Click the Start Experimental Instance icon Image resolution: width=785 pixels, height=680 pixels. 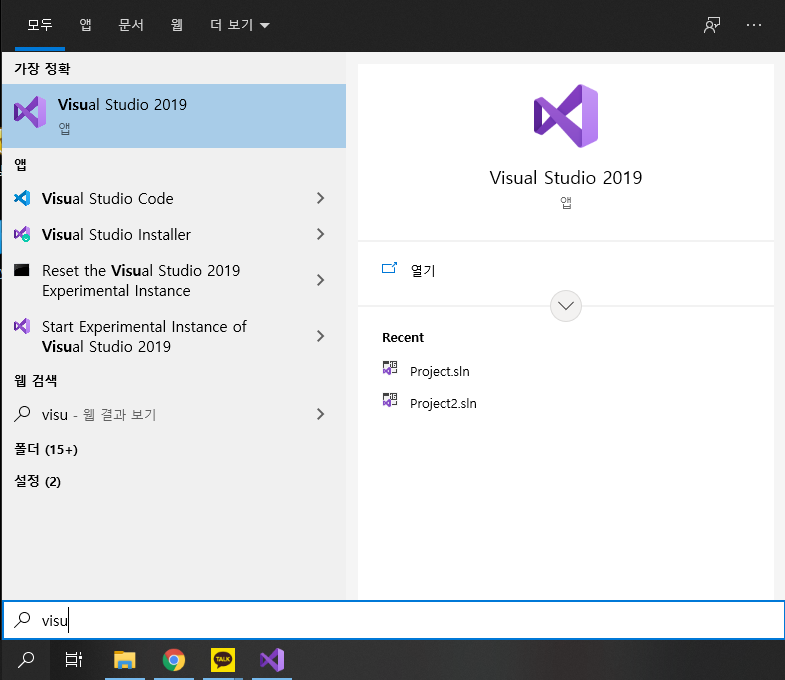click(x=22, y=326)
